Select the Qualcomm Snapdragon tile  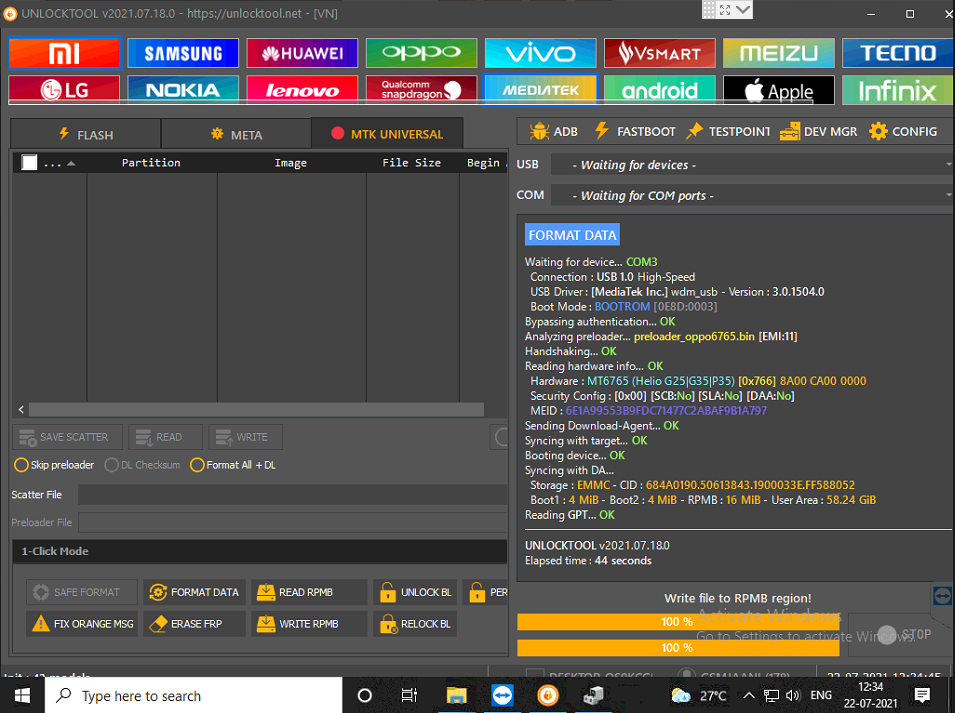click(421, 90)
